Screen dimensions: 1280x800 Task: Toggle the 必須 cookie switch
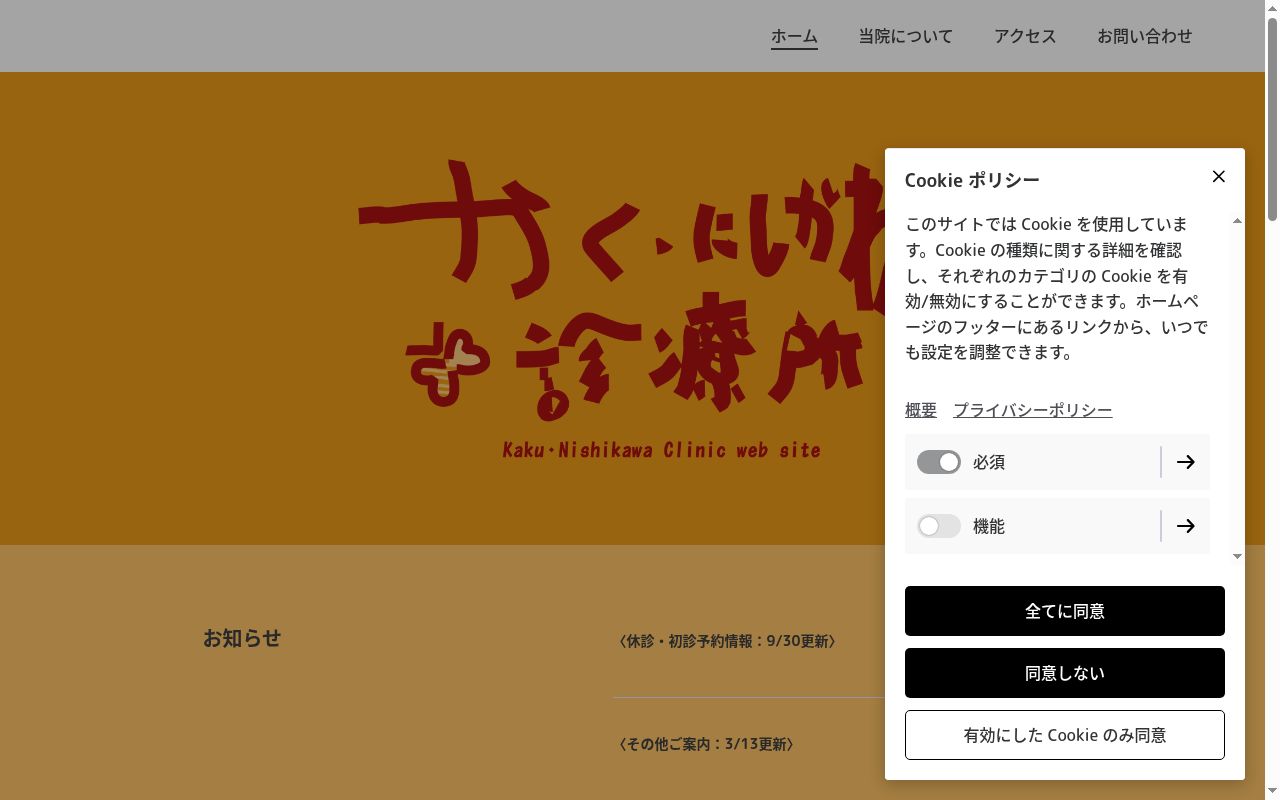[938, 462]
